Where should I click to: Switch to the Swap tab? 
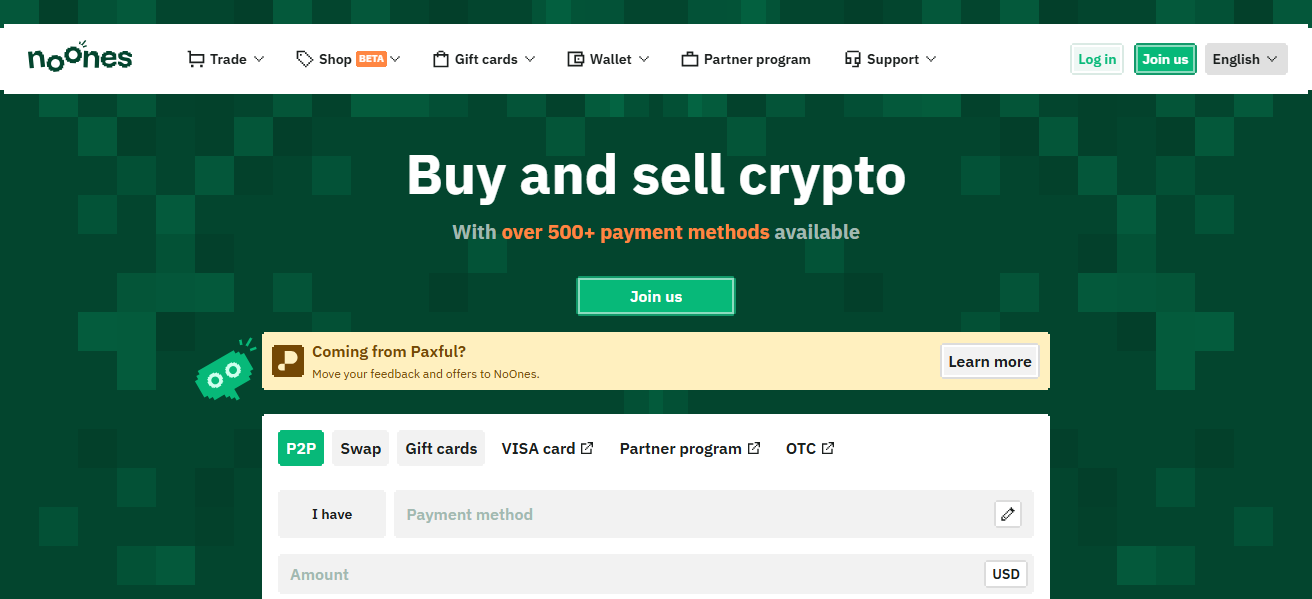coord(360,448)
